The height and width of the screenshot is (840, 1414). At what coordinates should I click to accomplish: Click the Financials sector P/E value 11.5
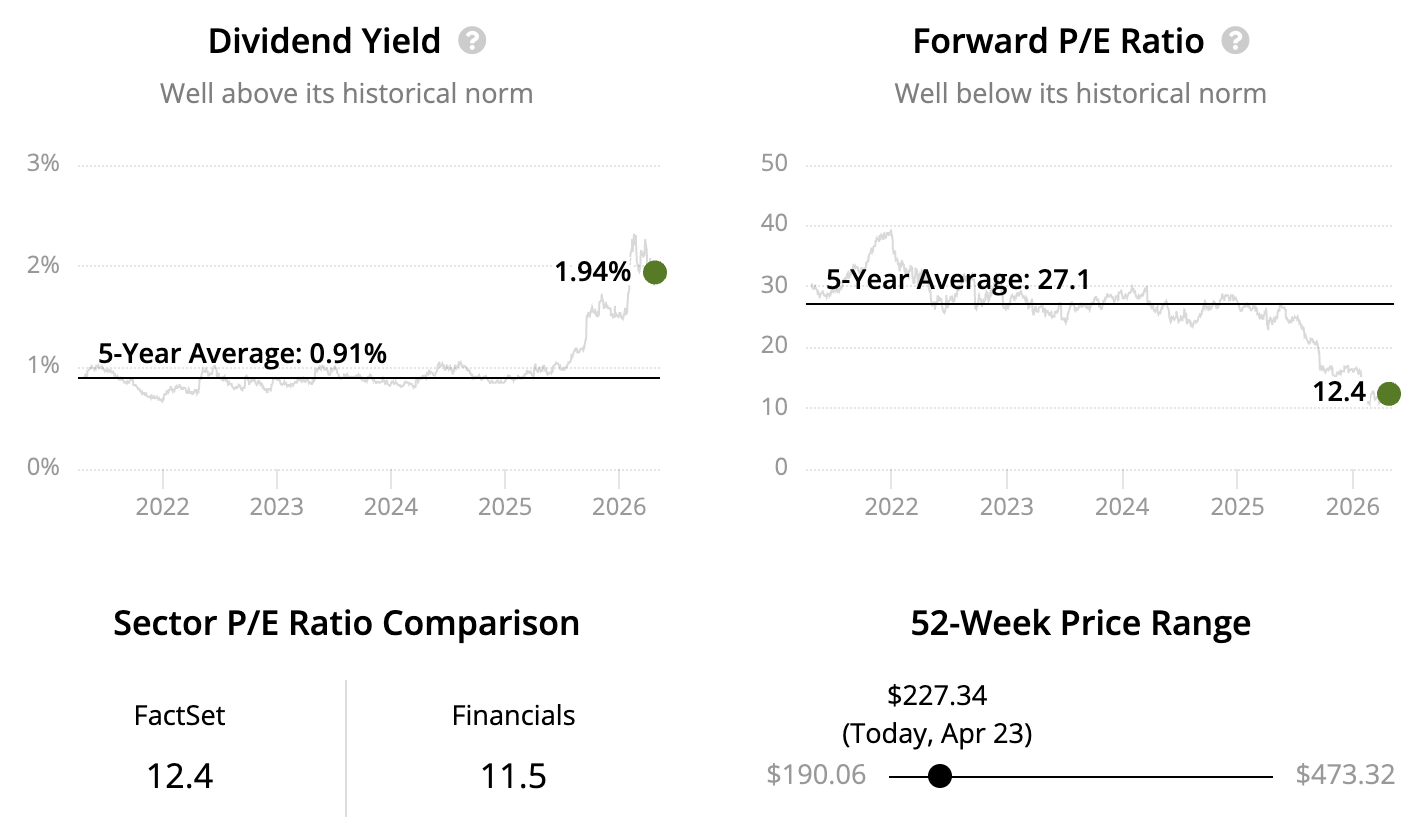[x=513, y=775]
